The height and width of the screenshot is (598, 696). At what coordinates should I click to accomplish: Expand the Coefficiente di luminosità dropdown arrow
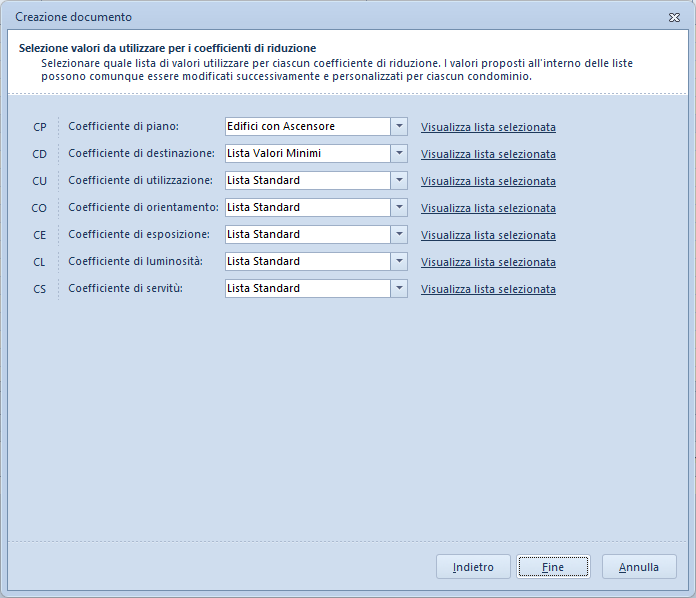[399, 261]
